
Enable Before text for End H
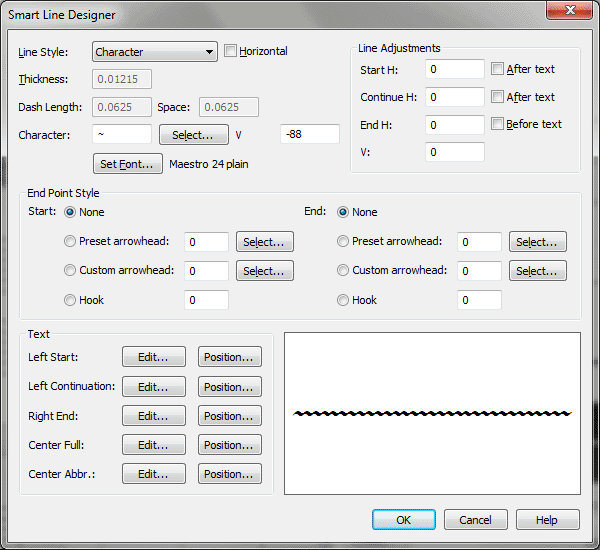[x=498, y=124]
